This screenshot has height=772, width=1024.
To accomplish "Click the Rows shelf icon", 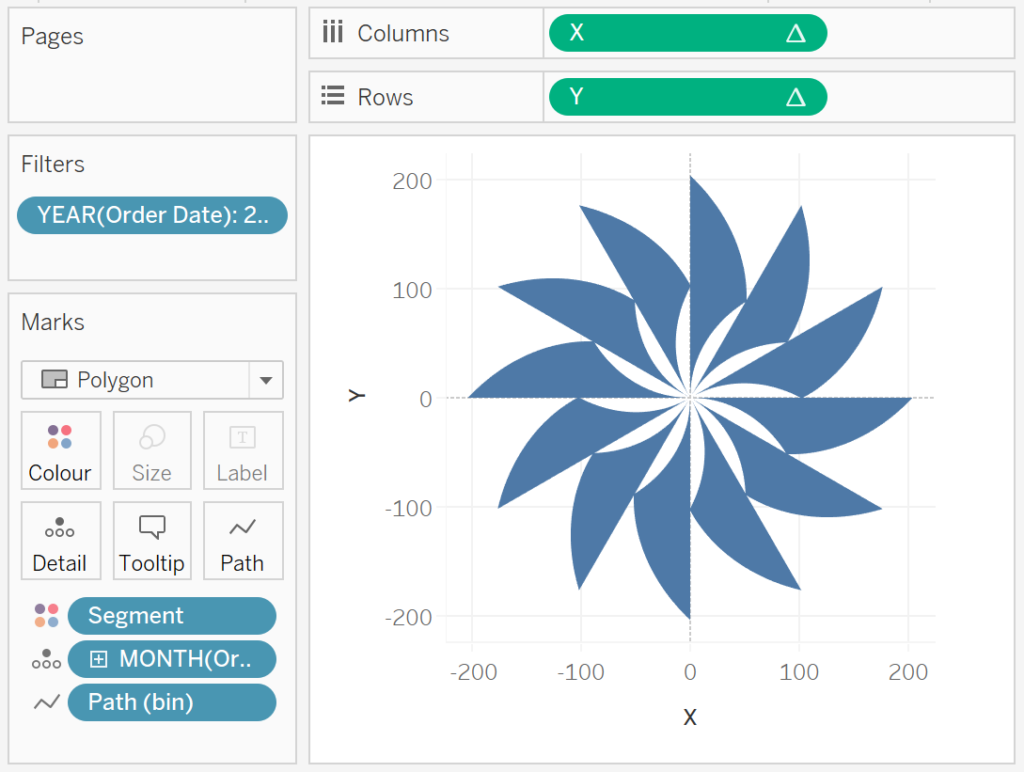I will tap(332, 96).
